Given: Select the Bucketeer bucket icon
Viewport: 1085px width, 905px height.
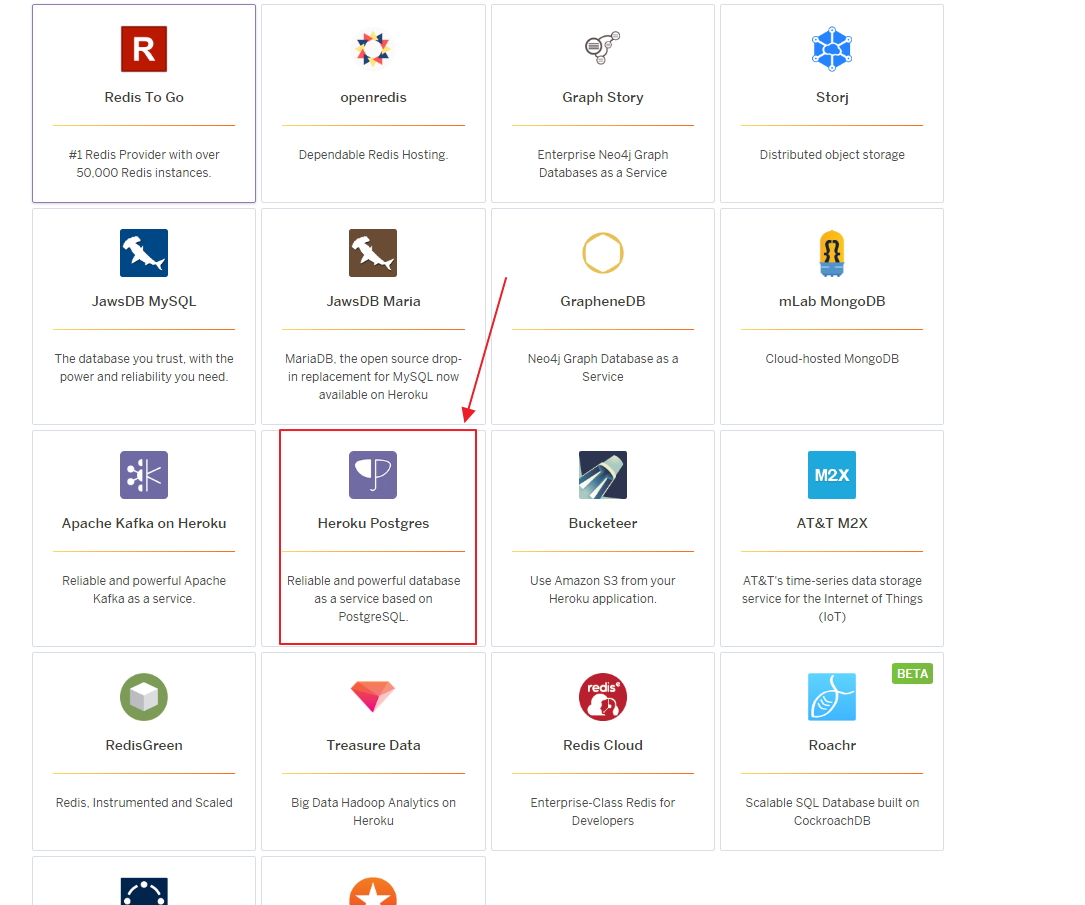Looking at the screenshot, I should pos(603,475).
